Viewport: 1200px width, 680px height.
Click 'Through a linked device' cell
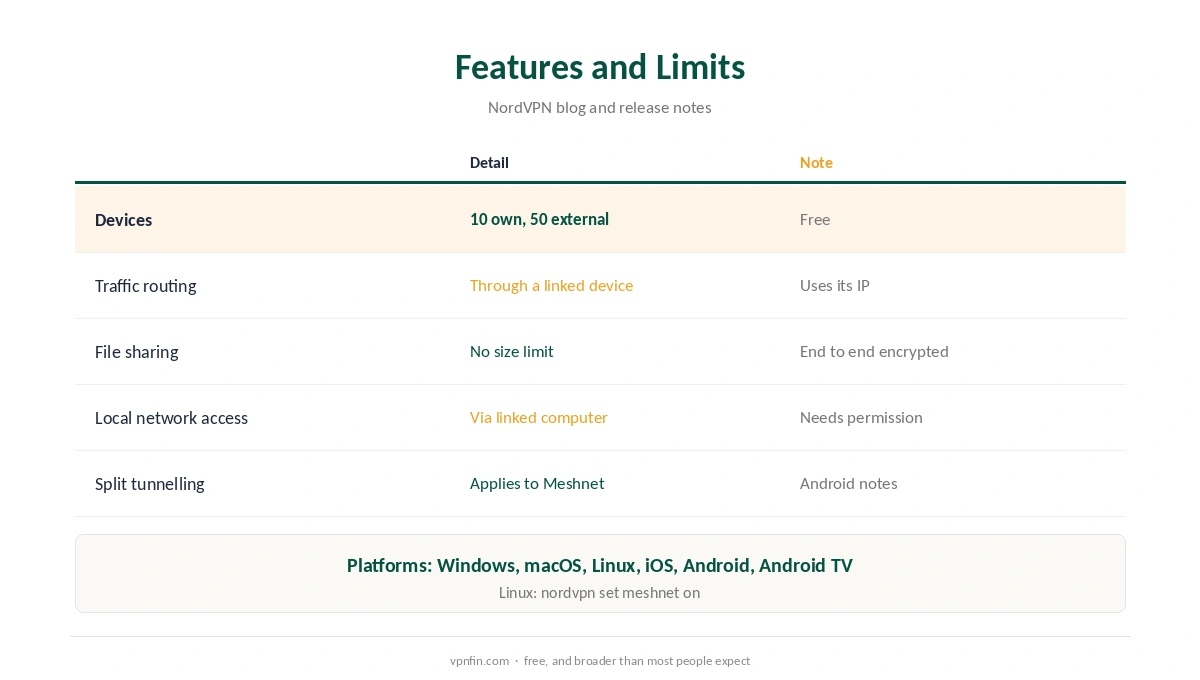(551, 285)
